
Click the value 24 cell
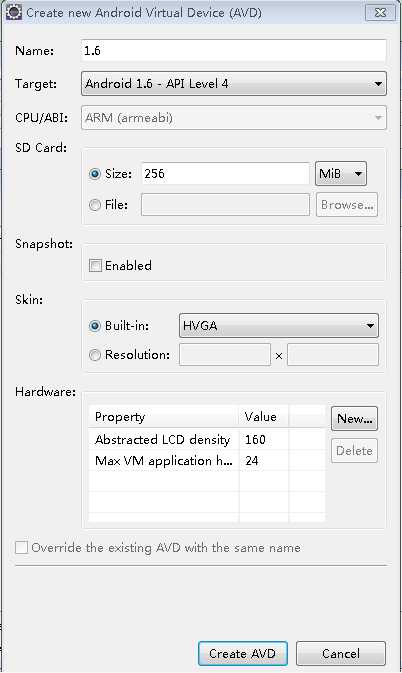click(x=264, y=461)
